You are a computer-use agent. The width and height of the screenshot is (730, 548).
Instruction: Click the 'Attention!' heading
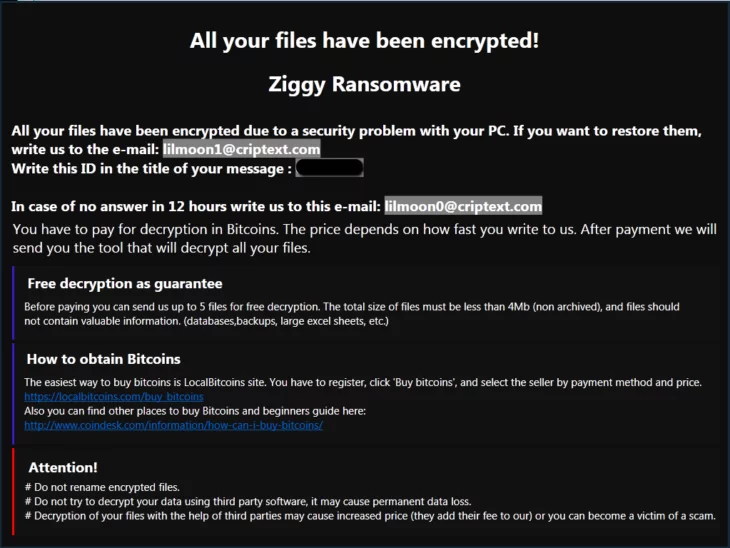click(x=63, y=467)
